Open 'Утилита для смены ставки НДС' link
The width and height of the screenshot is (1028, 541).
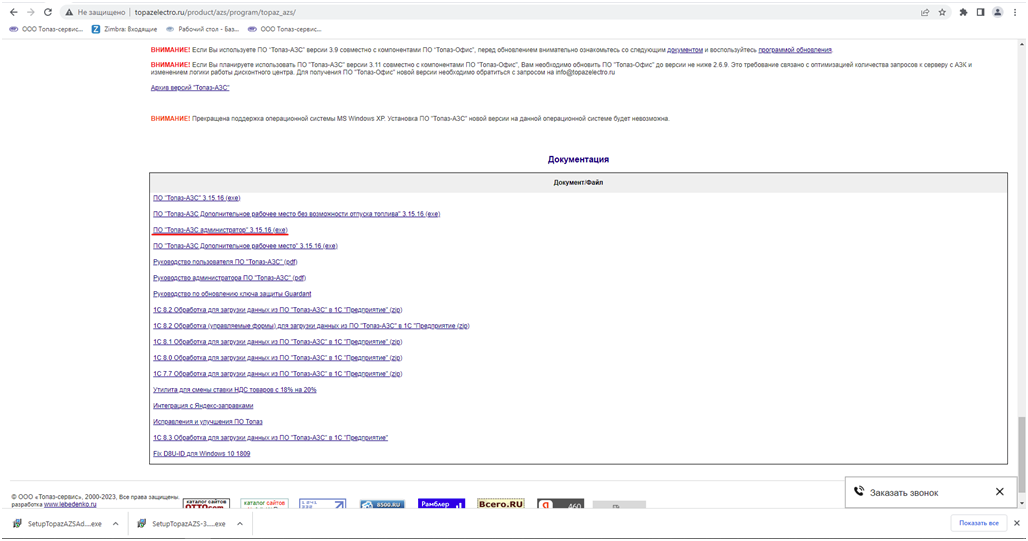point(235,390)
